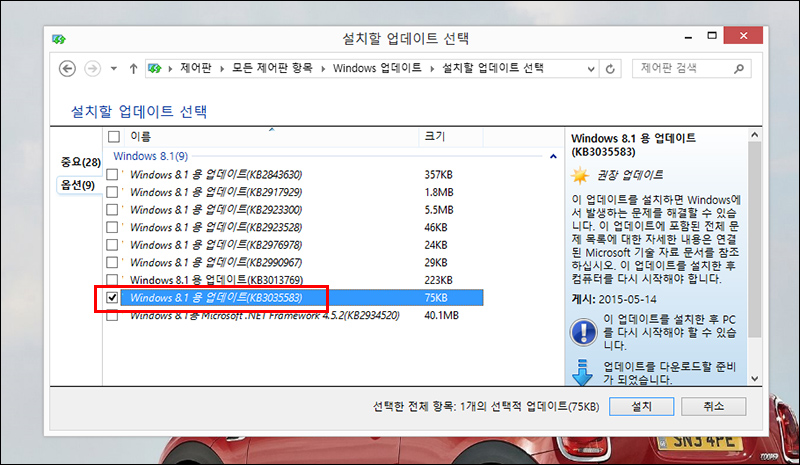
Task: Go back with the back arrow
Action: pos(67,68)
